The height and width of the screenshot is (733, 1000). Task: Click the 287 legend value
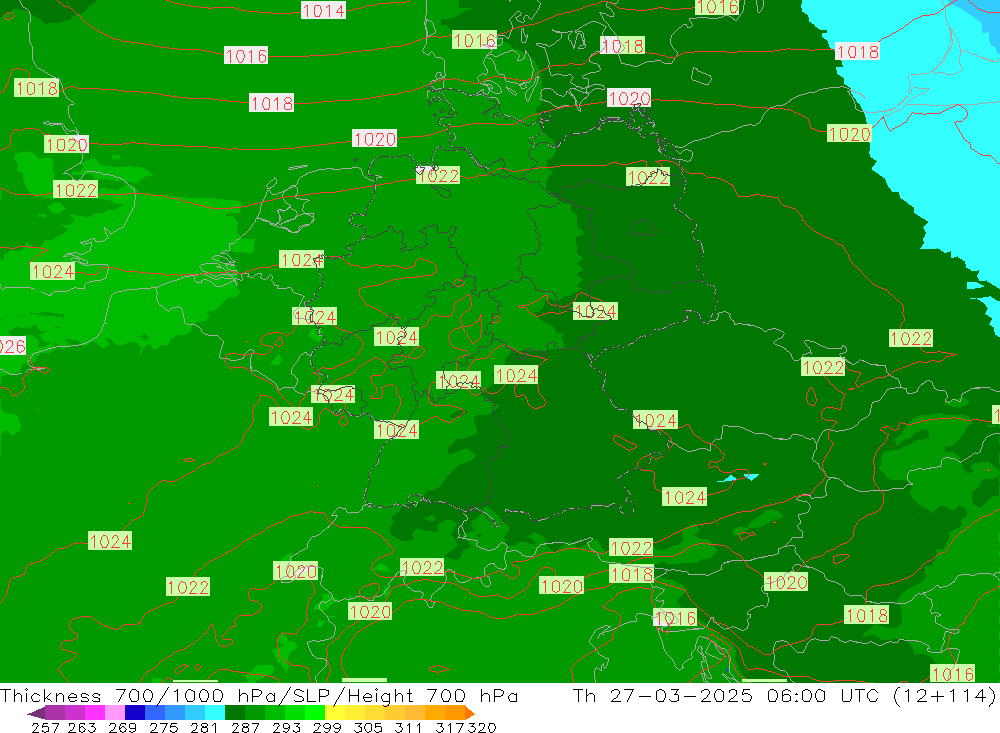point(245,727)
